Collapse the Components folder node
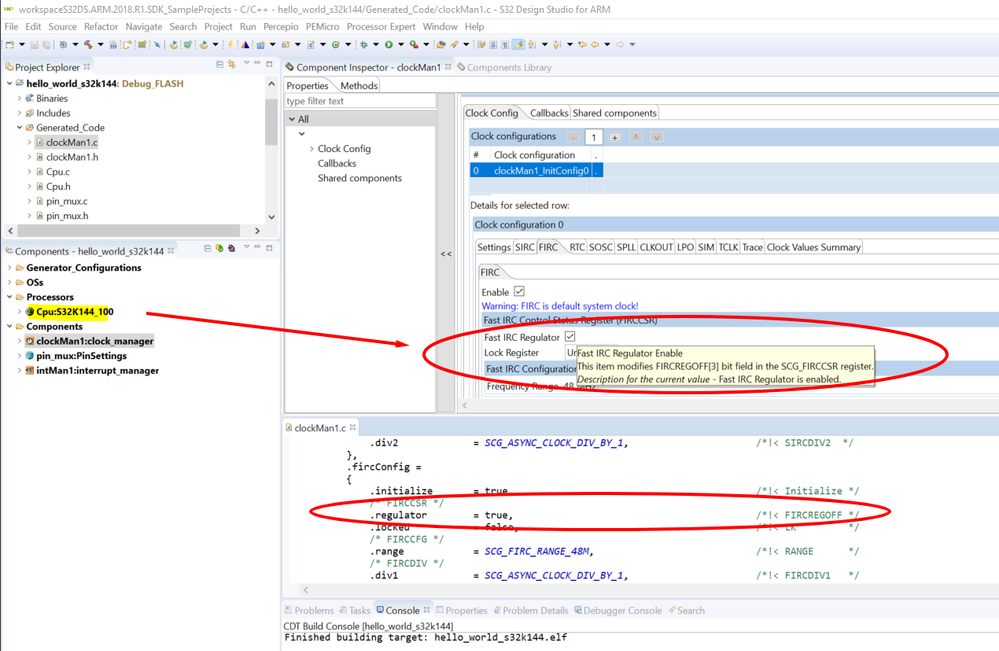This screenshot has height=651, width=999. click(x=10, y=326)
